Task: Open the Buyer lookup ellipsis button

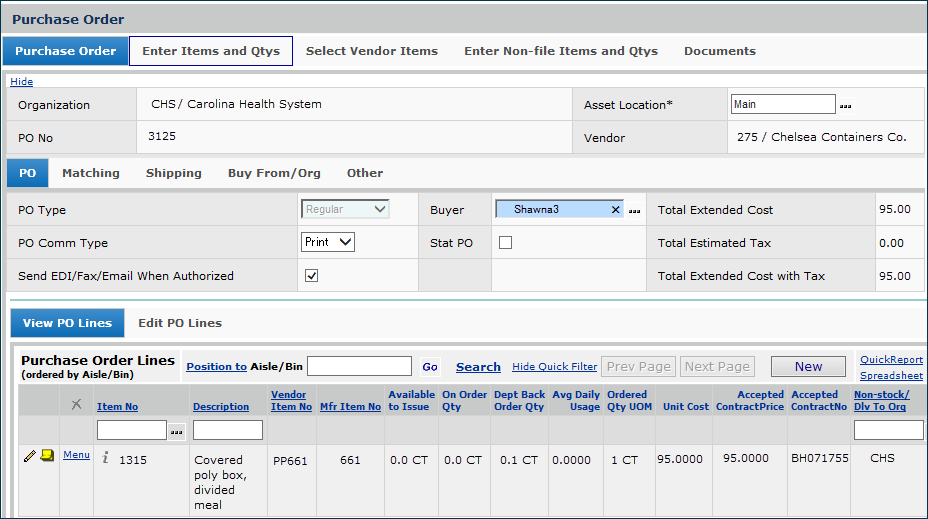Action: pyautogui.click(x=634, y=210)
